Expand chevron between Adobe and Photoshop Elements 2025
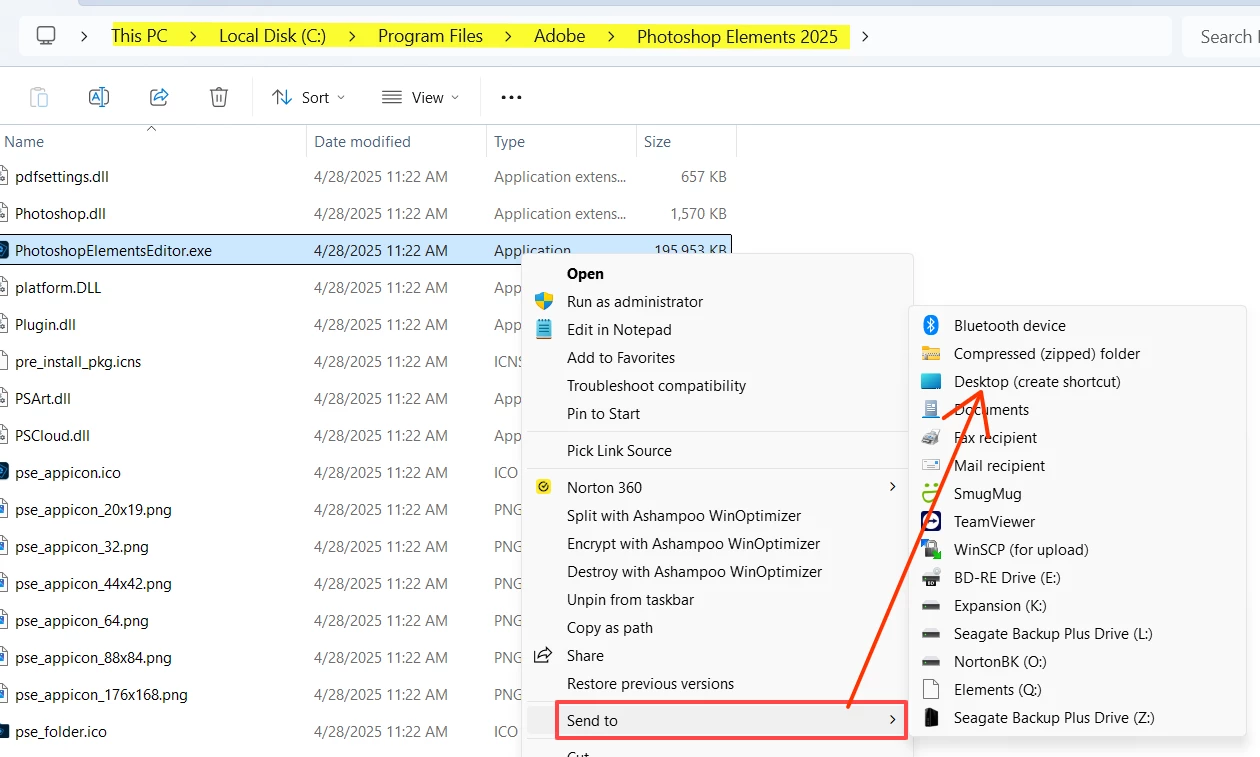1260x757 pixels. [611, 36]
